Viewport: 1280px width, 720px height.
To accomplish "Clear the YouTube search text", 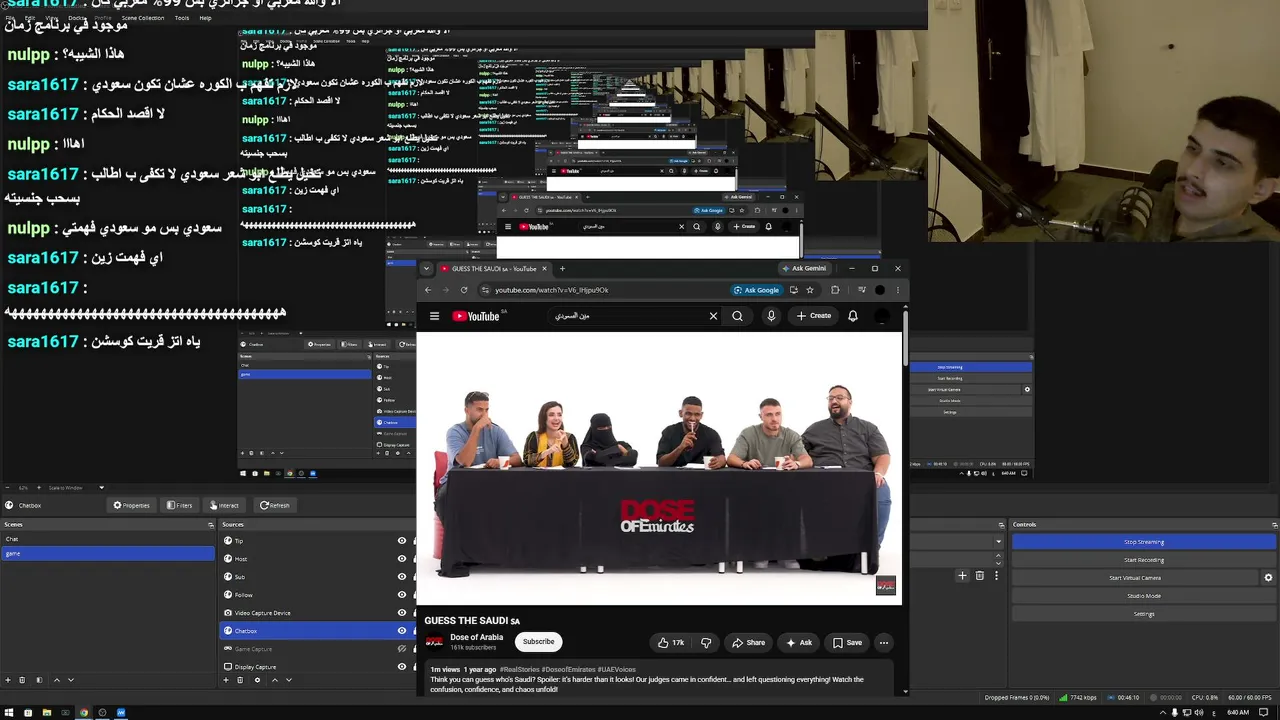I will [x=713, y=316].
